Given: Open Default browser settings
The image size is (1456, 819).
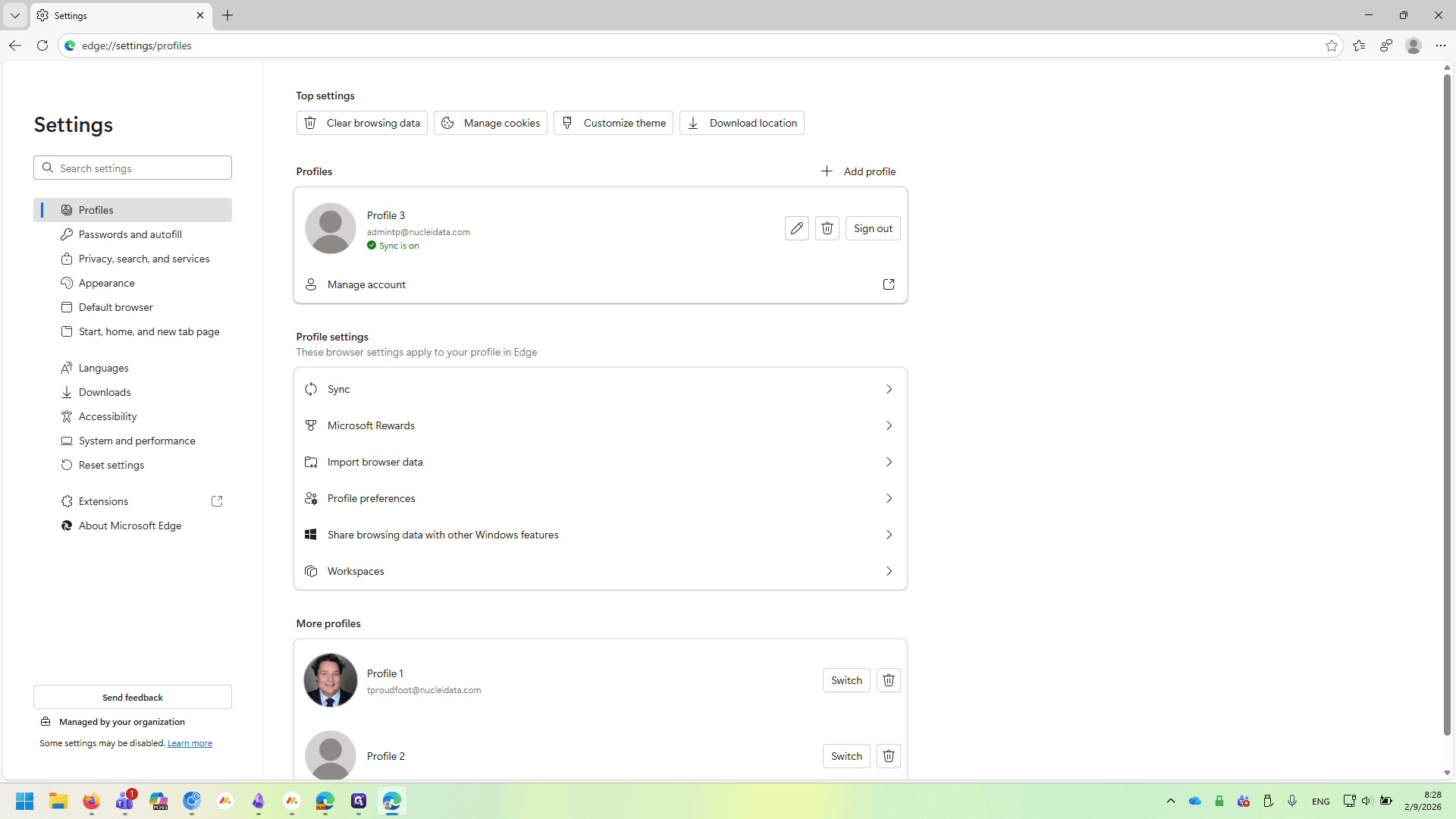Looking at the screenshot, I should pyautogui.click(x=133, y=307).
